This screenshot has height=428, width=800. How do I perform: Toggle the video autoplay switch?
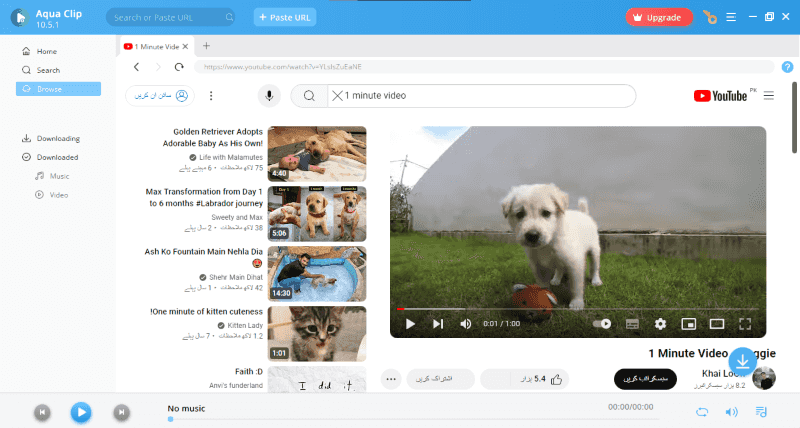[602, 324]
